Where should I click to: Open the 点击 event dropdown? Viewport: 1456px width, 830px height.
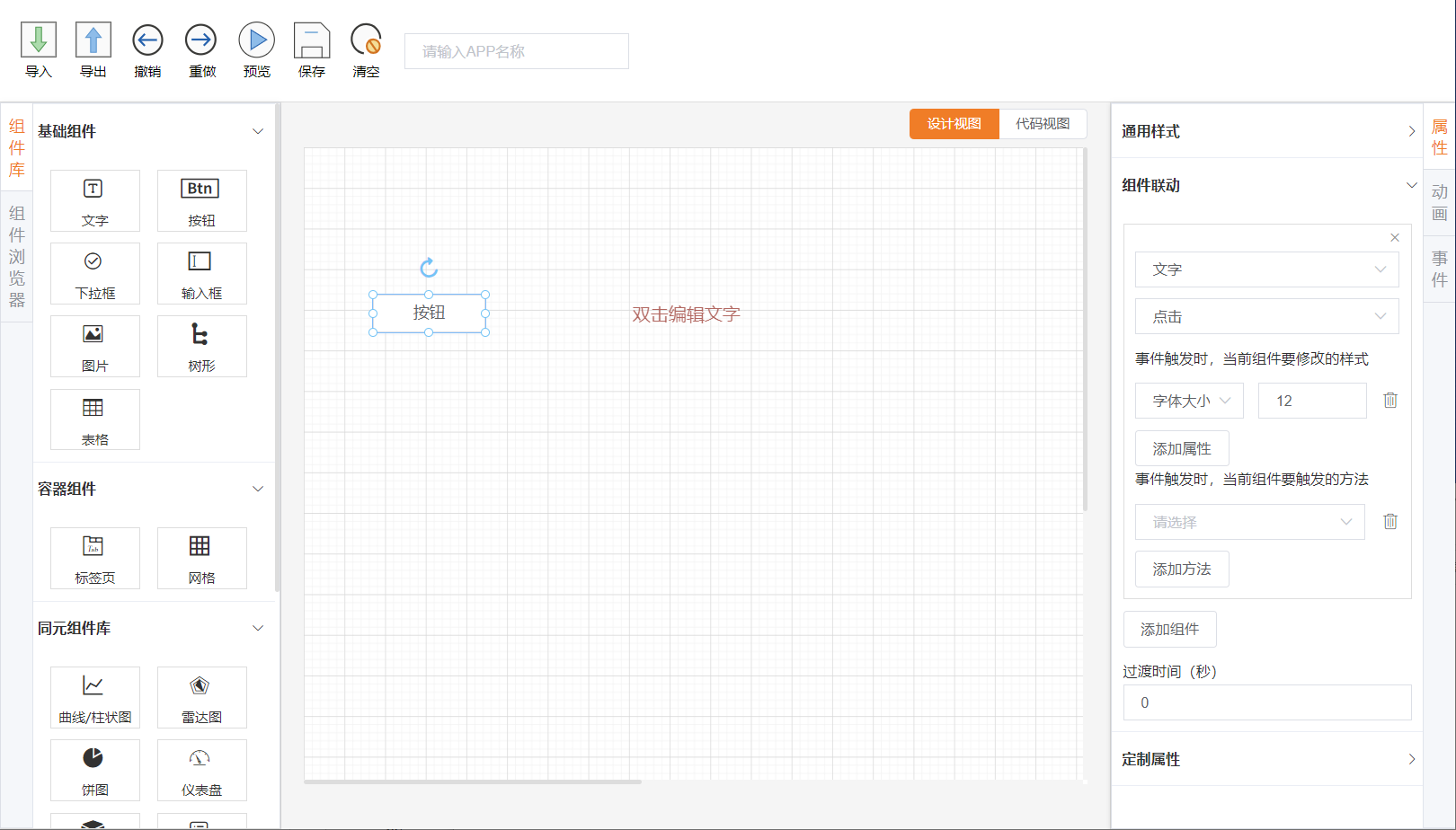pos(1267,316)
